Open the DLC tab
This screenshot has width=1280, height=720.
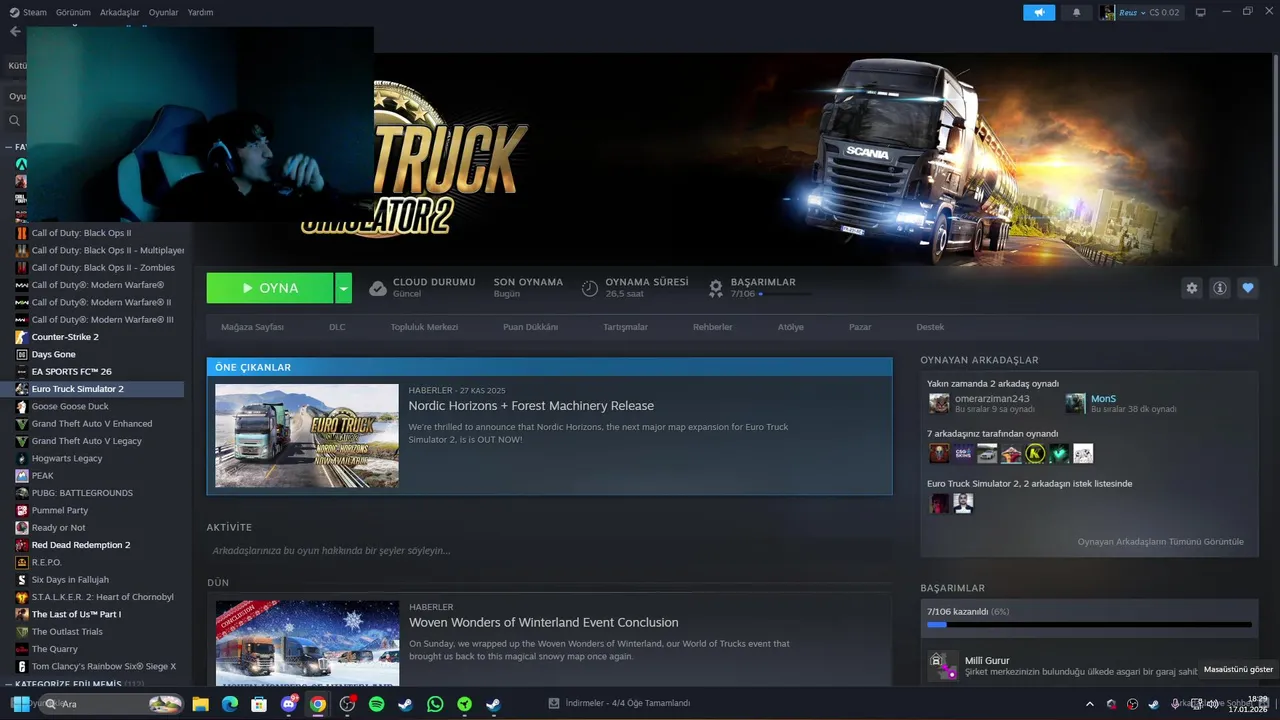click(x=337, y=327)
